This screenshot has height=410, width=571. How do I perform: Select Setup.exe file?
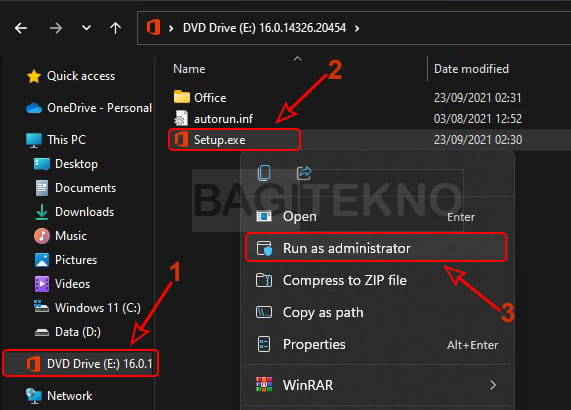(220, 140)
